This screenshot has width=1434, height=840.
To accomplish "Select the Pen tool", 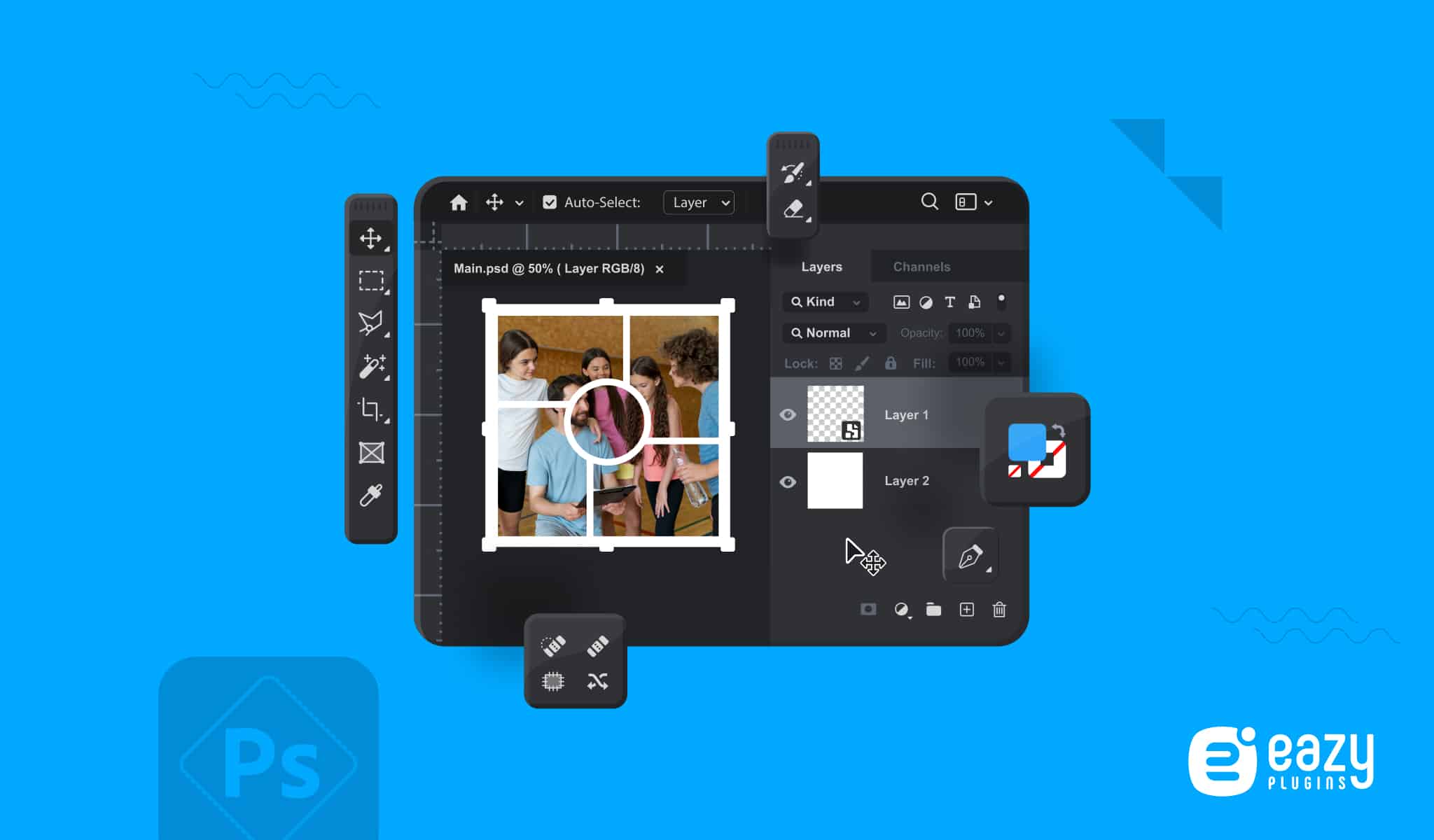I will click(970, 556).
